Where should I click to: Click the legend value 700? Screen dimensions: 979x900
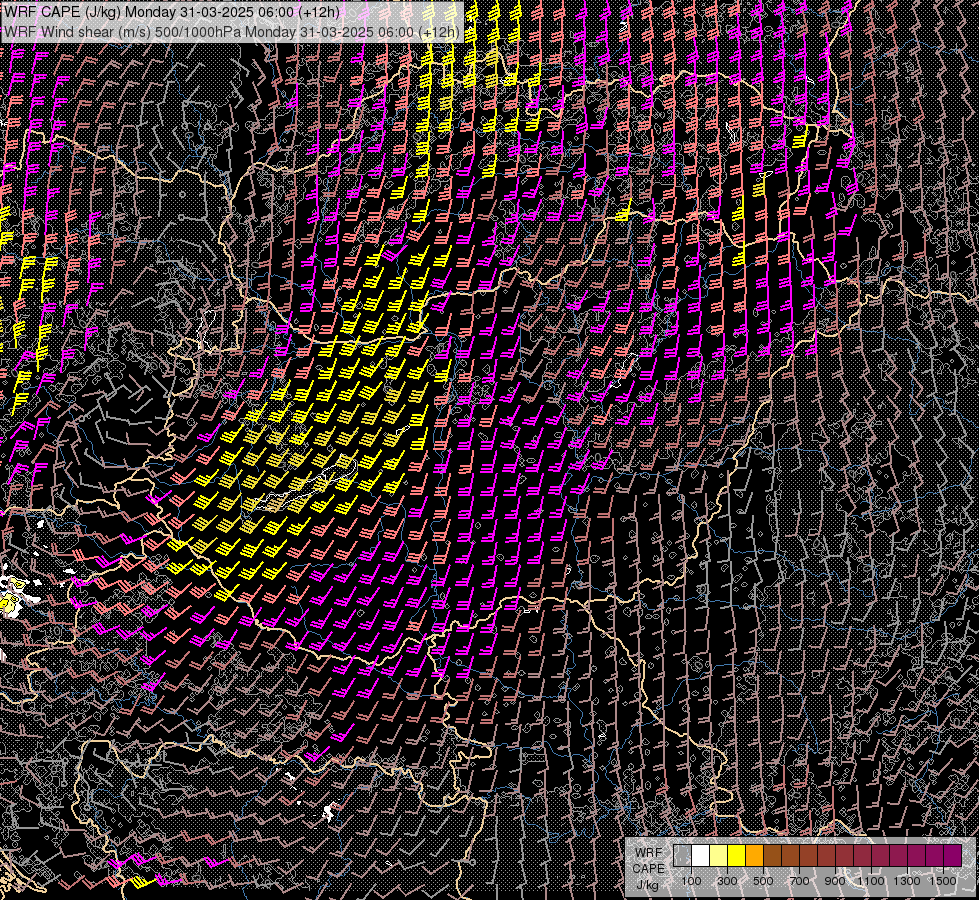click(799, 881)
